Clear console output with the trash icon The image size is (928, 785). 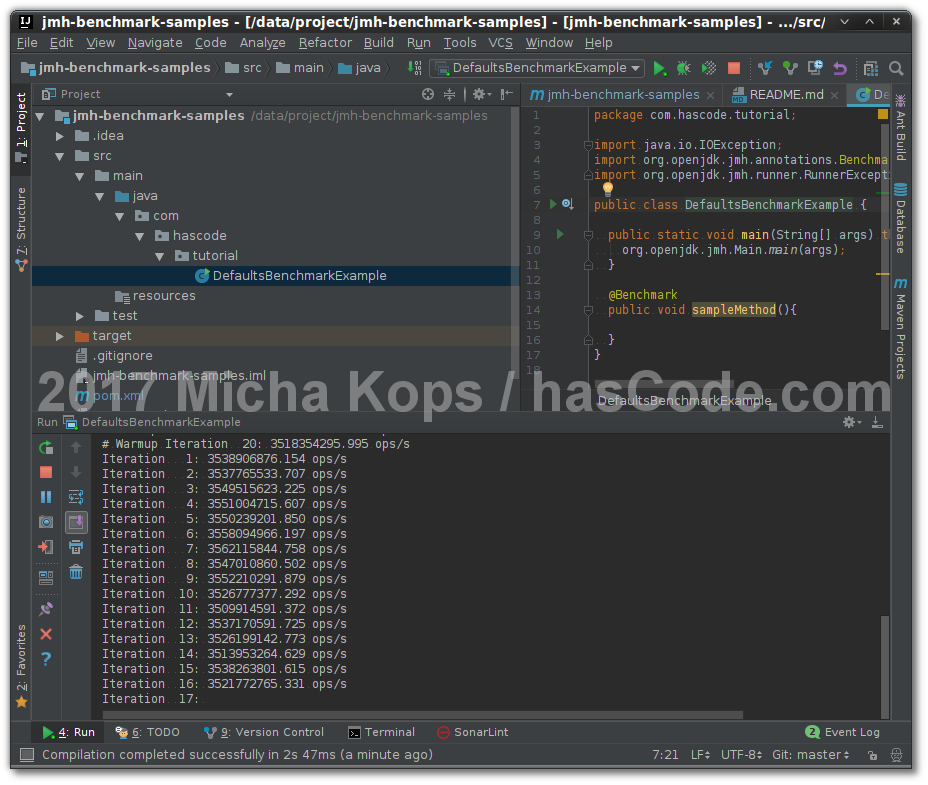click(76, 572)
